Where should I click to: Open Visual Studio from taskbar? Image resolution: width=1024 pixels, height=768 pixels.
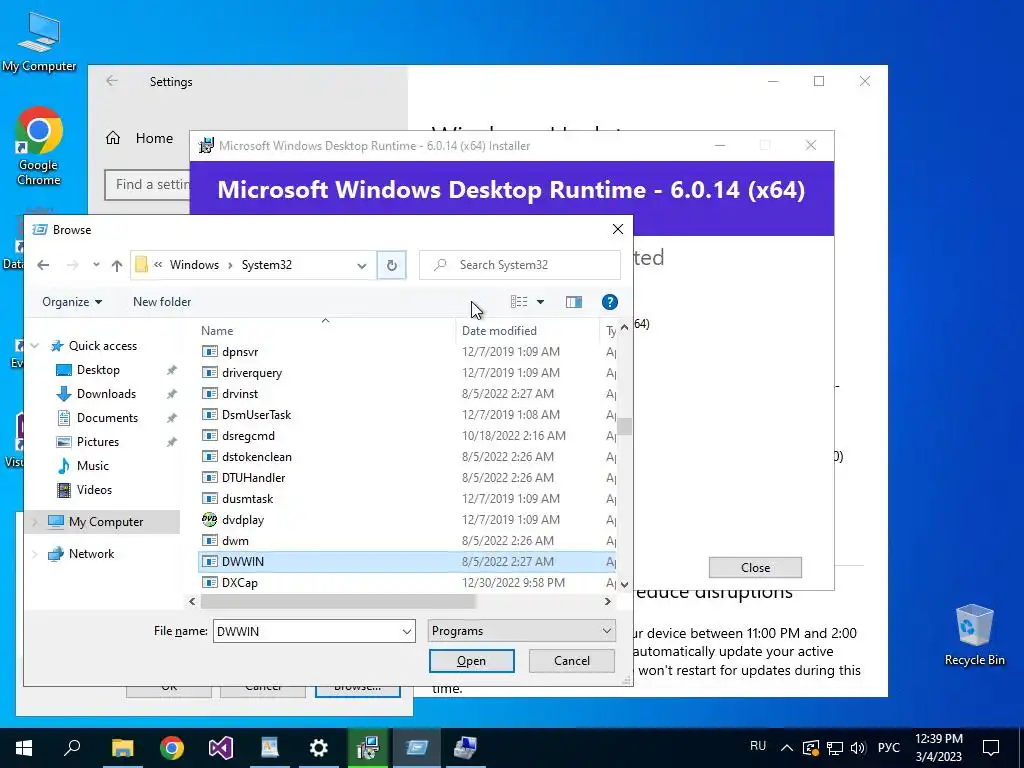pyautogui.click(x=221, y=747)
